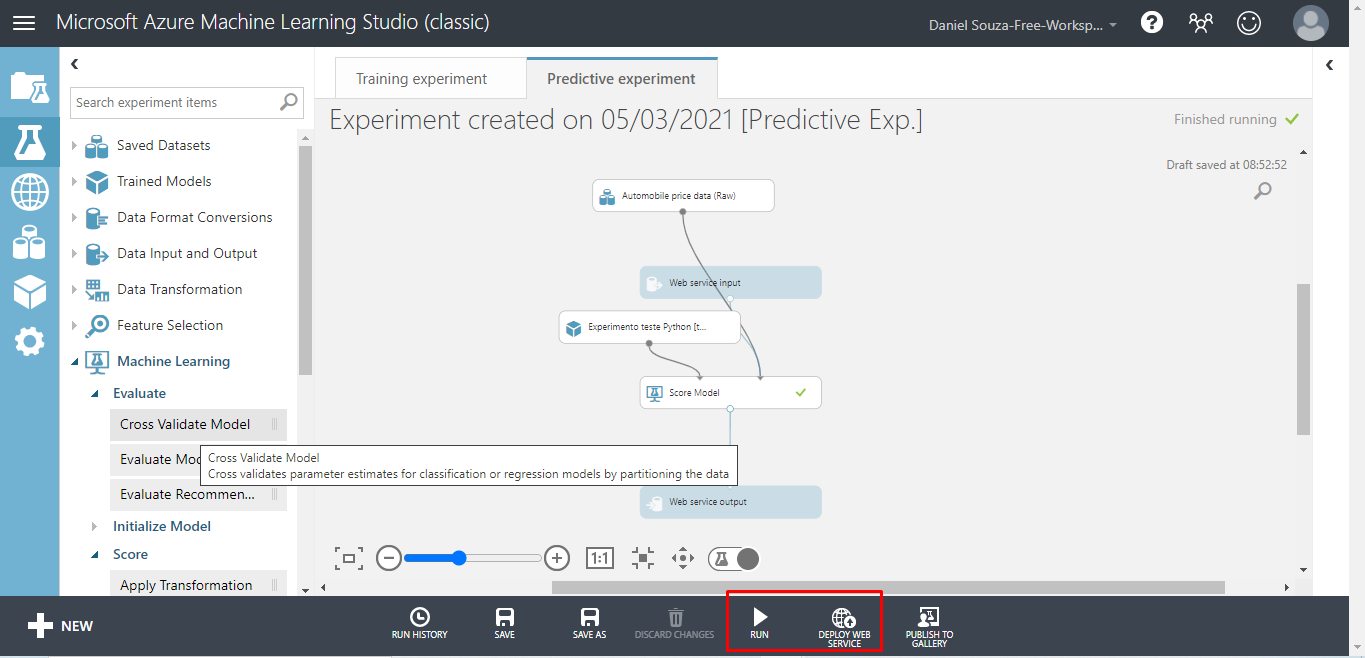Click the 1:1 actual size button
1365x658 pixels.
(x=599, y=558)
